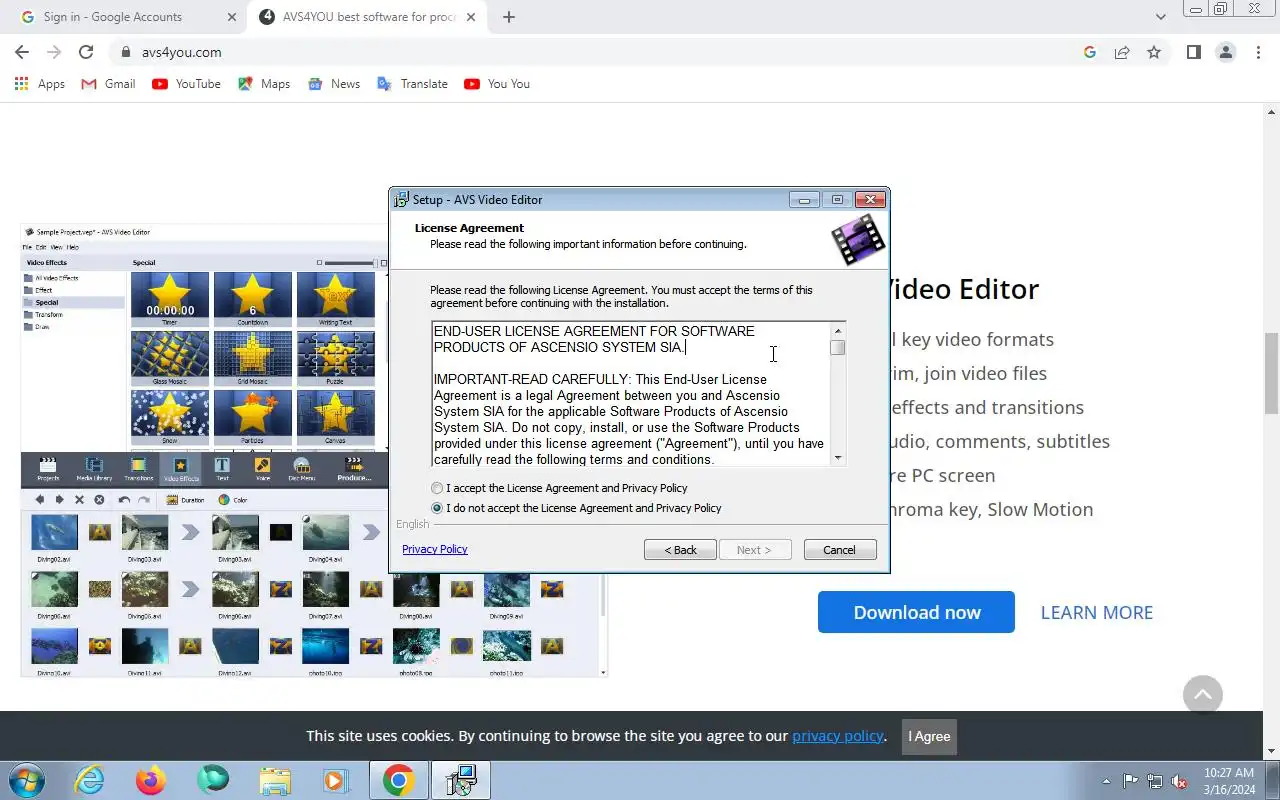Click the share page icon in address bar

(x=1122, y=52)
